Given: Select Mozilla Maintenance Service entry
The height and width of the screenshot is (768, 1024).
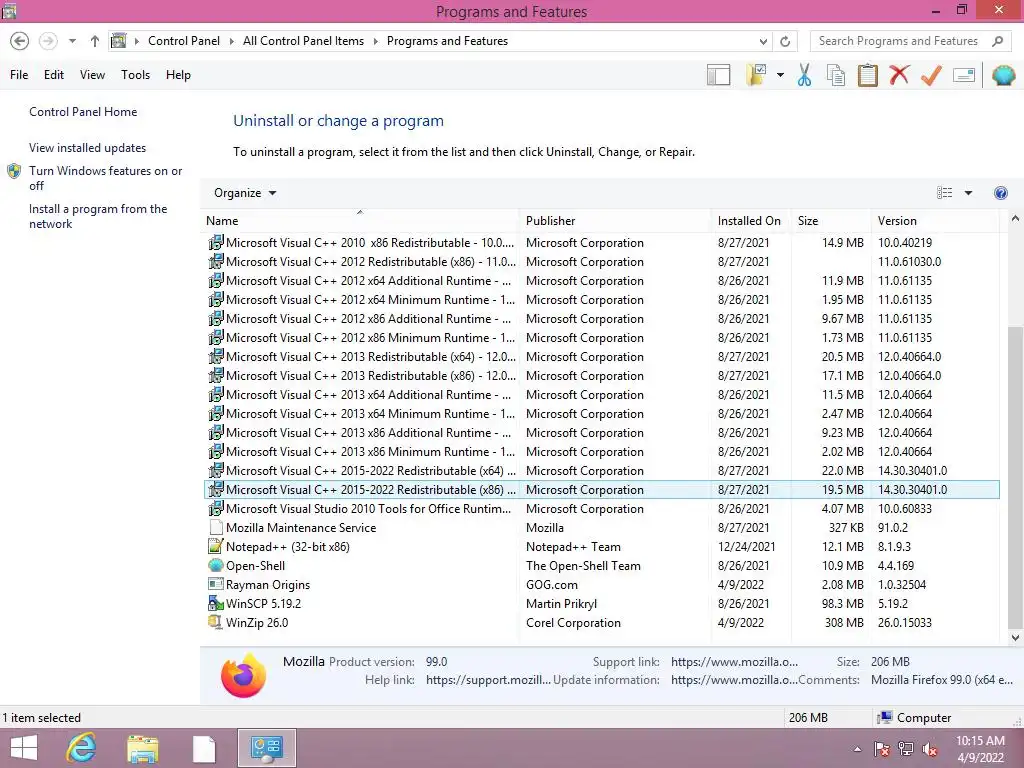Looking at the screenshot, I should pos(602,528).
